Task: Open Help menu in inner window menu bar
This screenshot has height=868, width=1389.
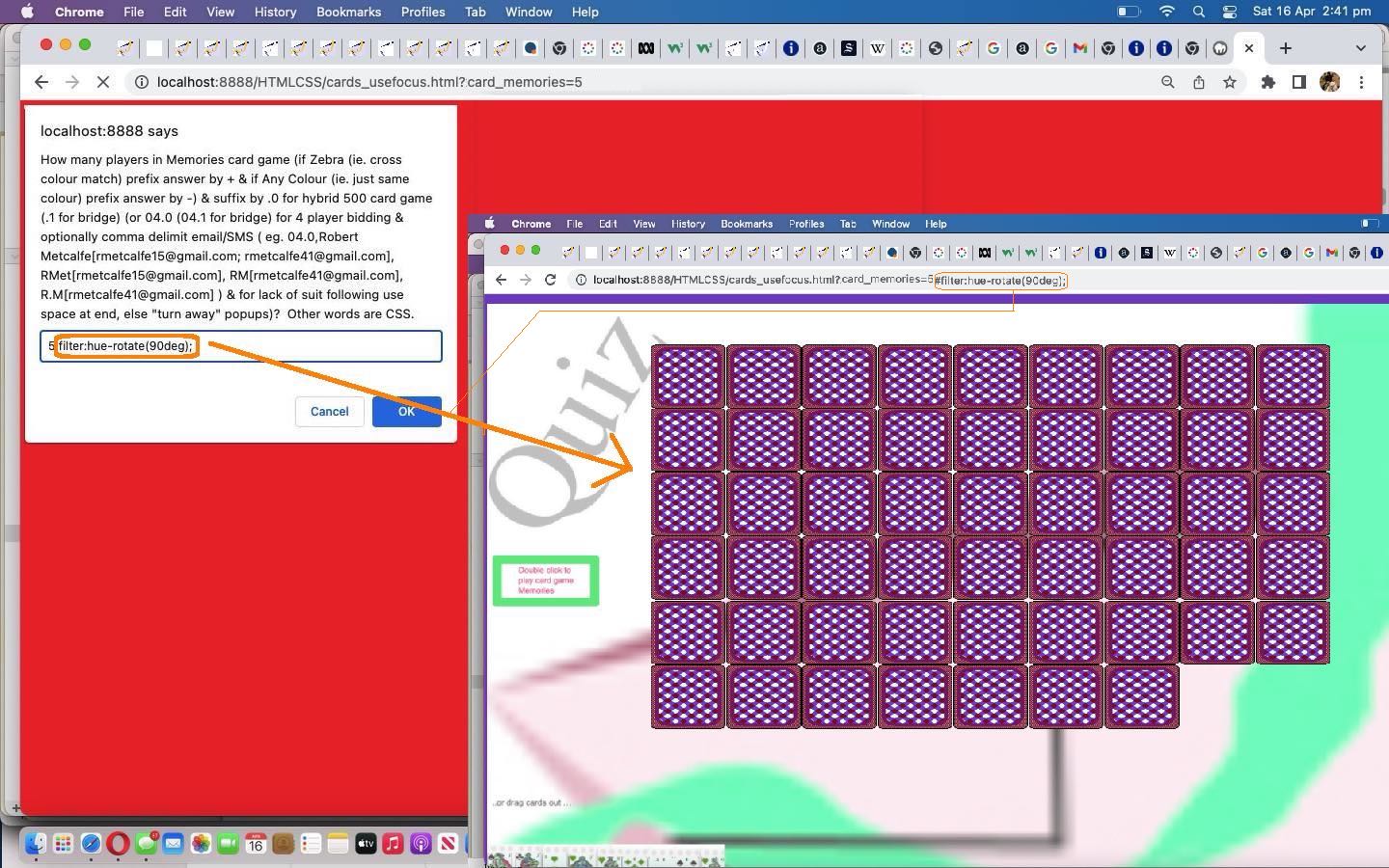Action: click(x=936, y=224)
